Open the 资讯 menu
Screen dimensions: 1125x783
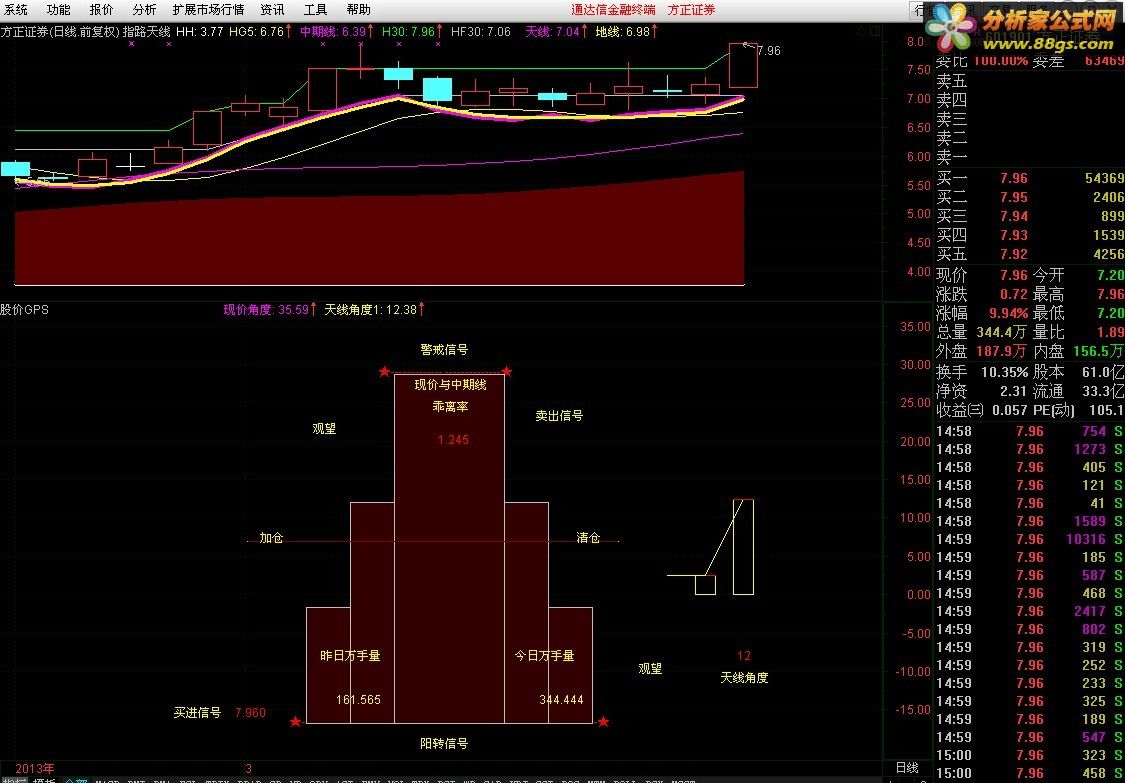272,9
